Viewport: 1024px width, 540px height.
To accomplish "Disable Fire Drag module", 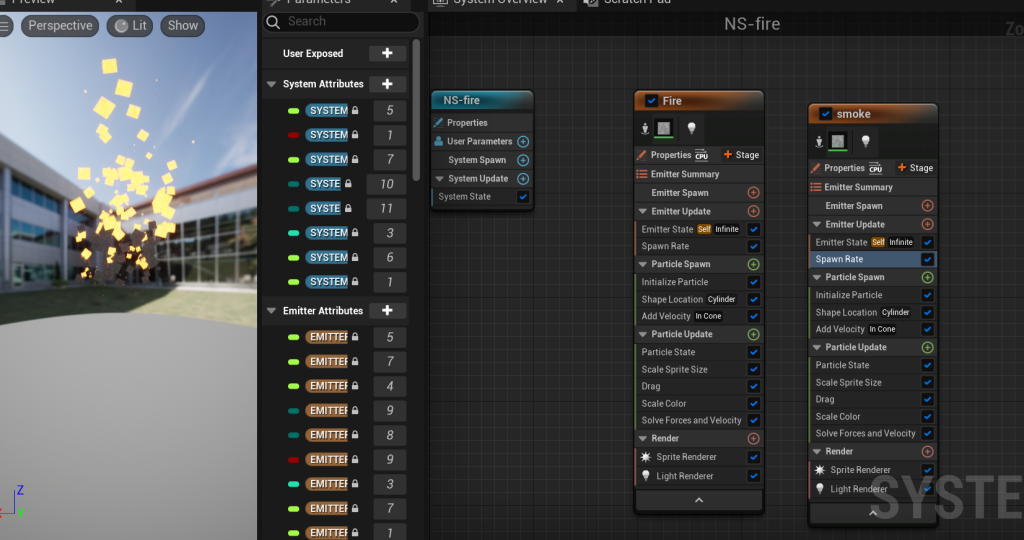I will point(754,387).
